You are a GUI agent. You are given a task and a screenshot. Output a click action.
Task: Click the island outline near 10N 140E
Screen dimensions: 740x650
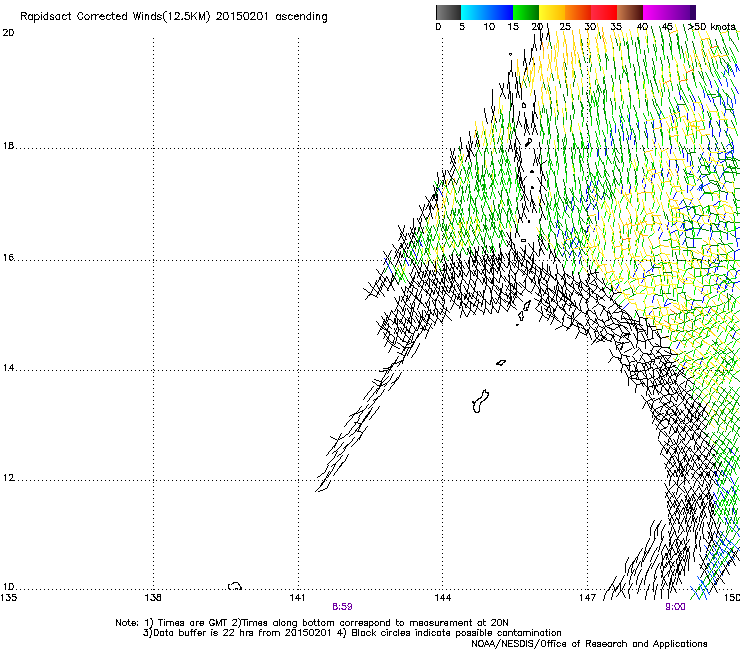click(x=235, y=586)
